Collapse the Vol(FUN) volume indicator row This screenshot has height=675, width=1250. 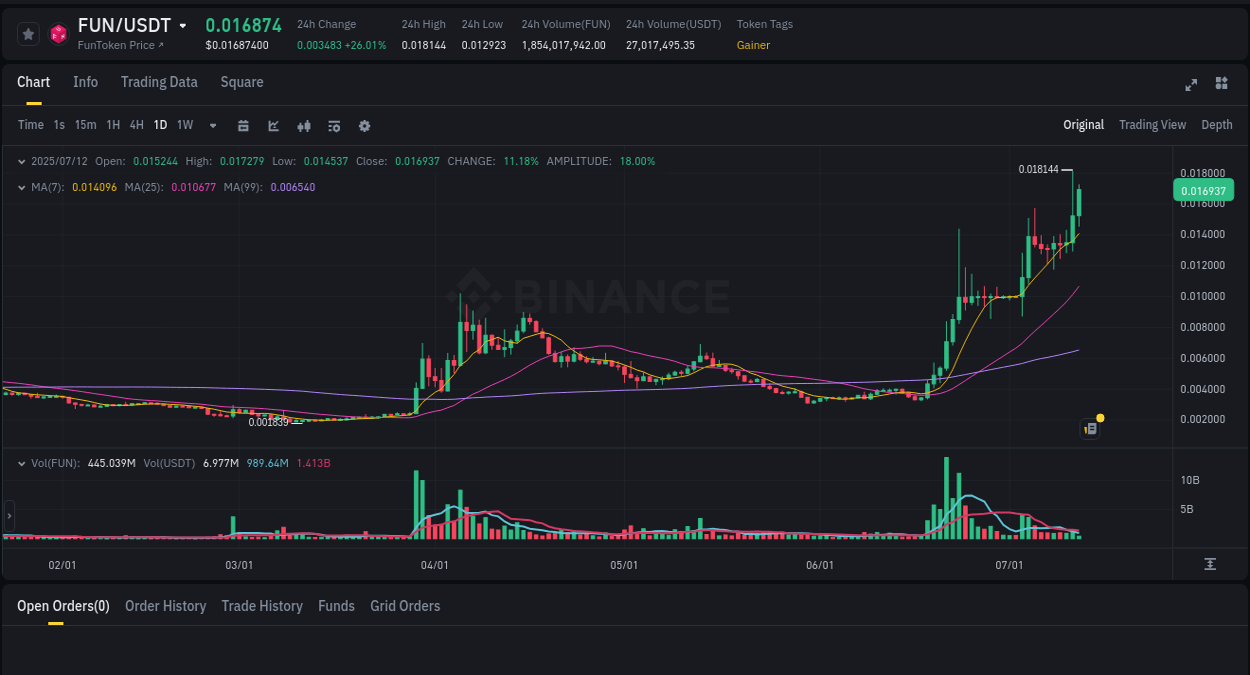[x=22, y=463]
